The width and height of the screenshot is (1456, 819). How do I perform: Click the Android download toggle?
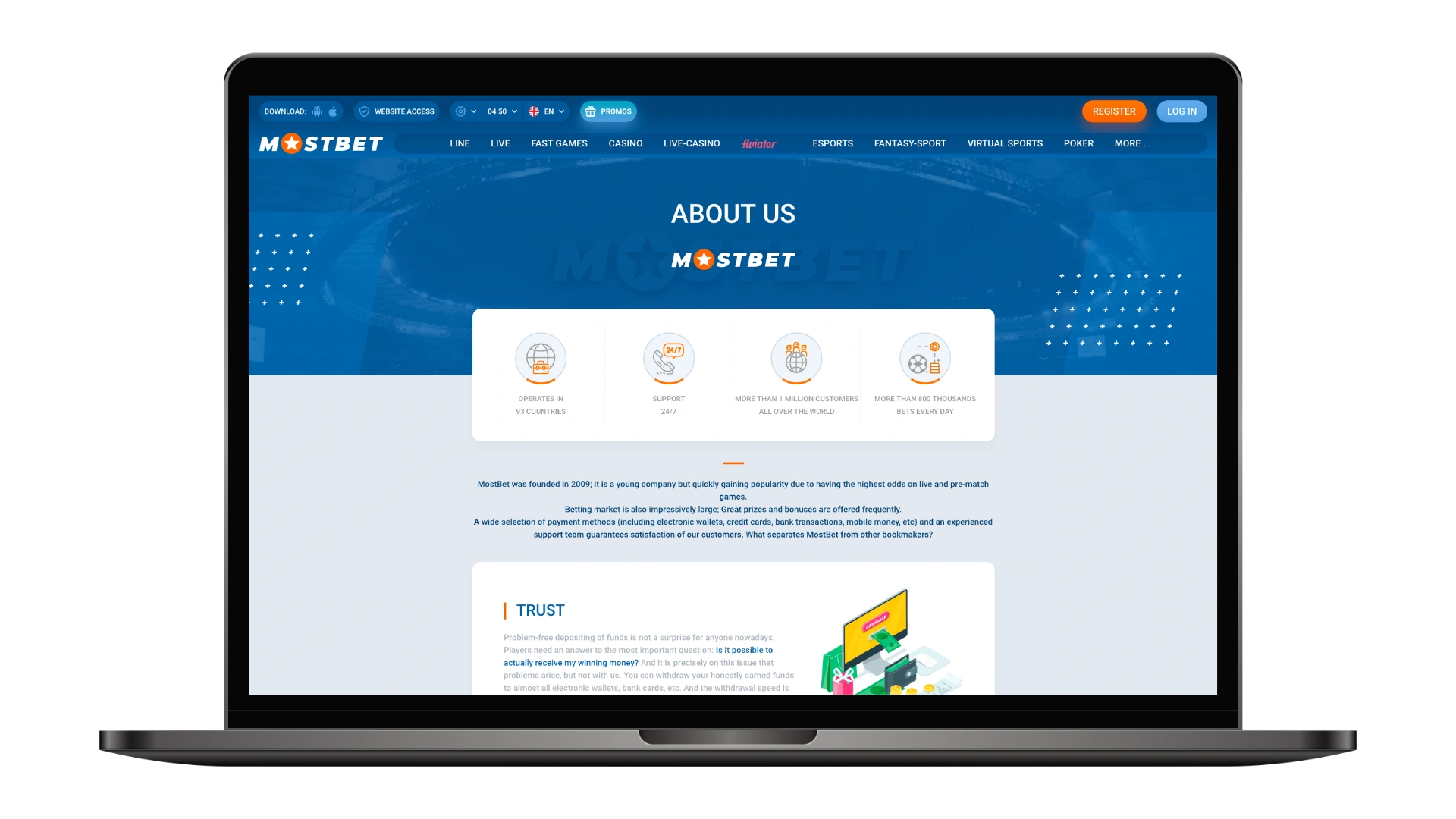(x=319, y=111)
